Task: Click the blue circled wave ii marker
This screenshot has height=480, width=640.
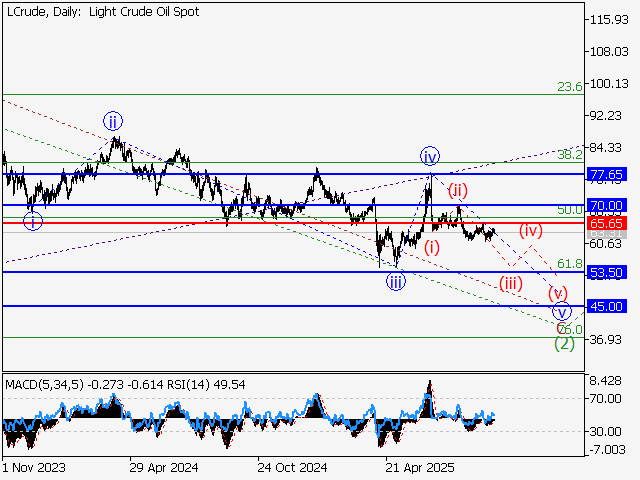Action: pos(113,122)
